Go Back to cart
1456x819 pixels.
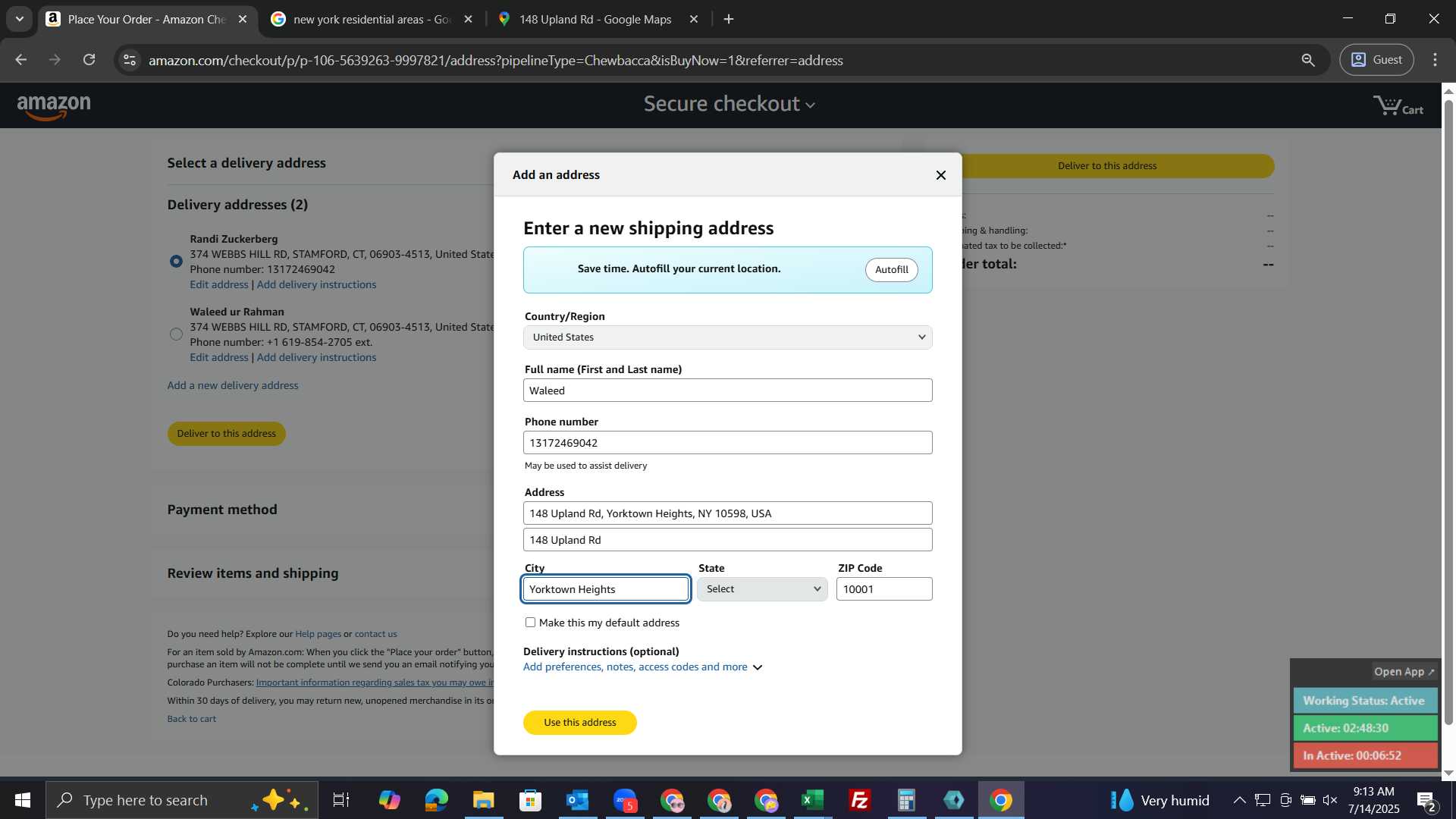pos(191,719)
